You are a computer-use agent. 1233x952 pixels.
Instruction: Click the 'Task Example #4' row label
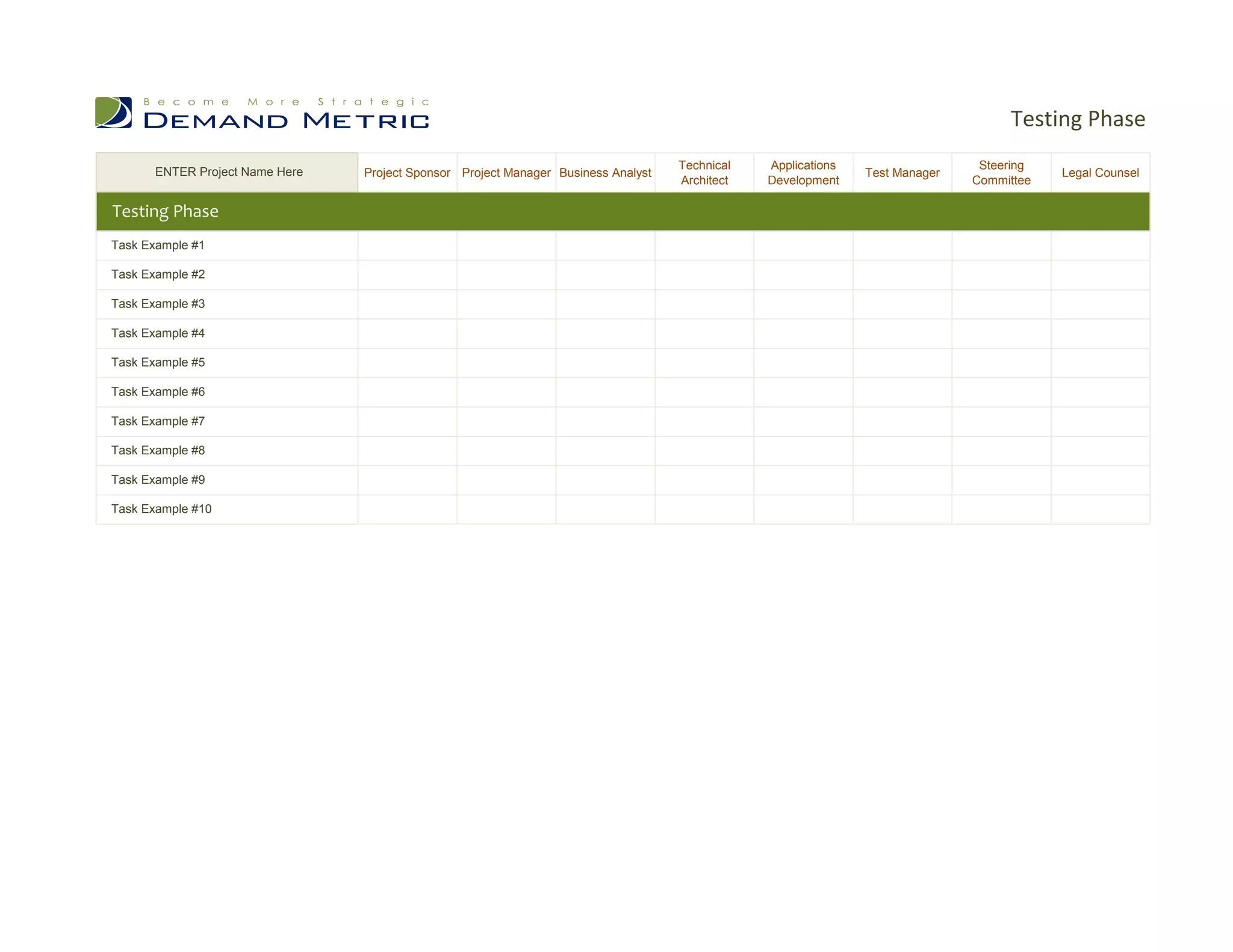[158, 333]
